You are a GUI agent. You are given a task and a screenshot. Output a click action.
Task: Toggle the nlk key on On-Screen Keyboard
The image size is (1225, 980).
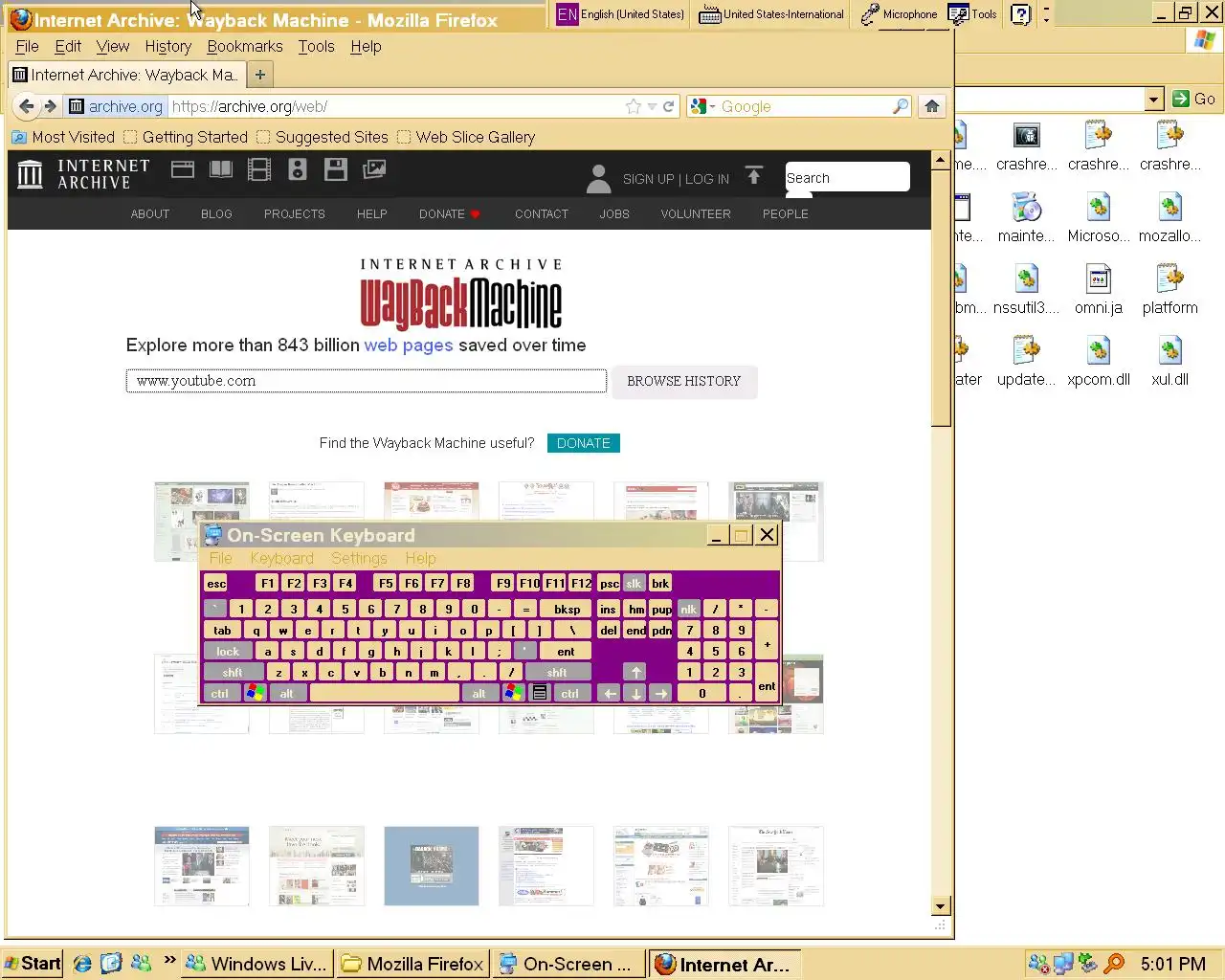(688, 609)
